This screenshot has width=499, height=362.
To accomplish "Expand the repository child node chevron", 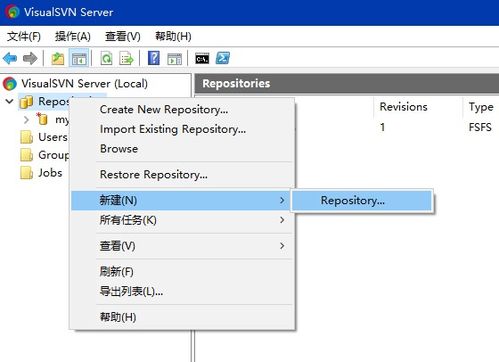I will click(26, 120).
